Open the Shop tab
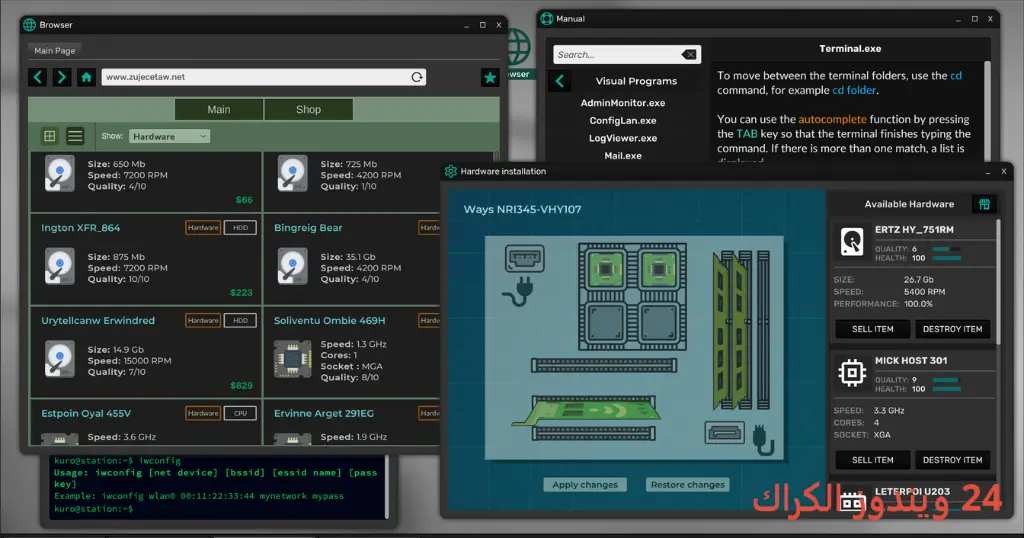This screenshot has width=1024, height=538. click(x=308, y=110)
